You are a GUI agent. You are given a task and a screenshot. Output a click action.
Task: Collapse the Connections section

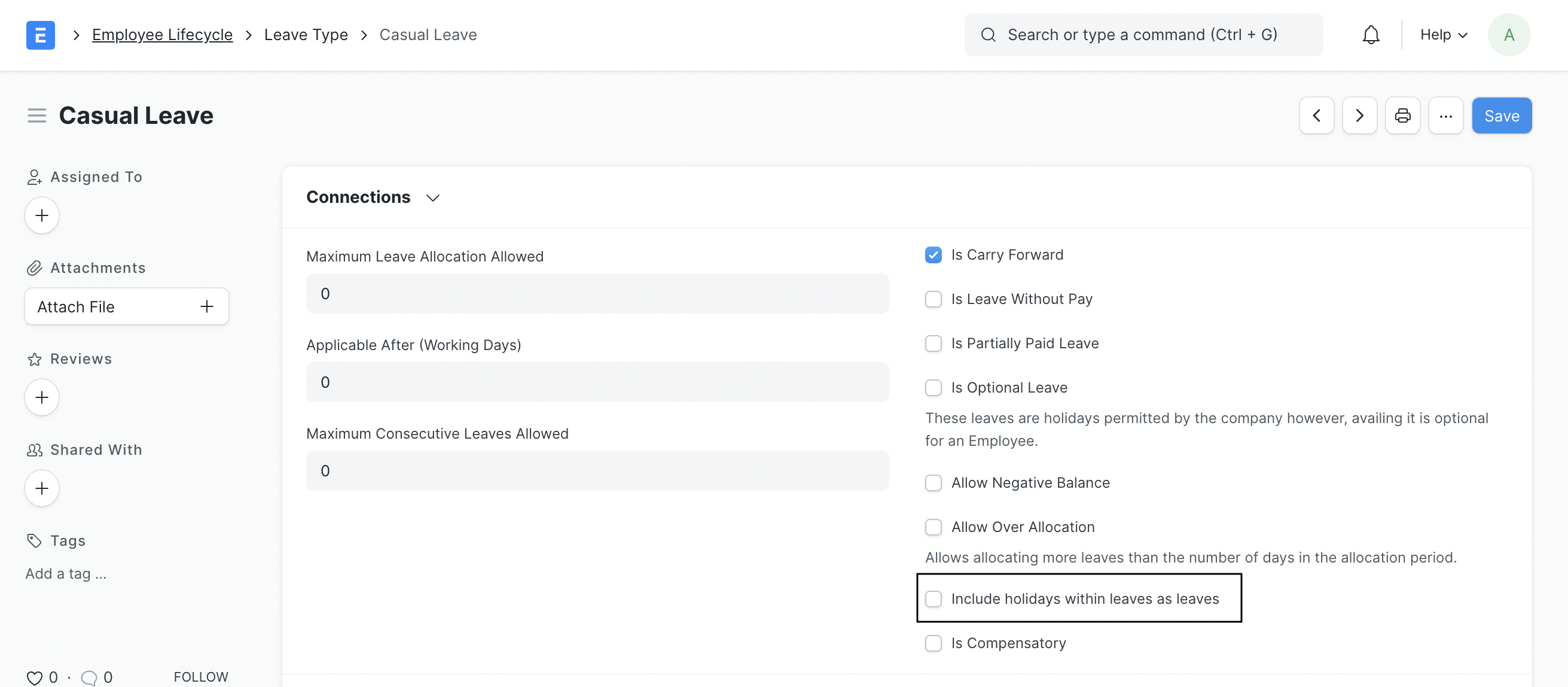pyautogui.click(x=433, y=197)
